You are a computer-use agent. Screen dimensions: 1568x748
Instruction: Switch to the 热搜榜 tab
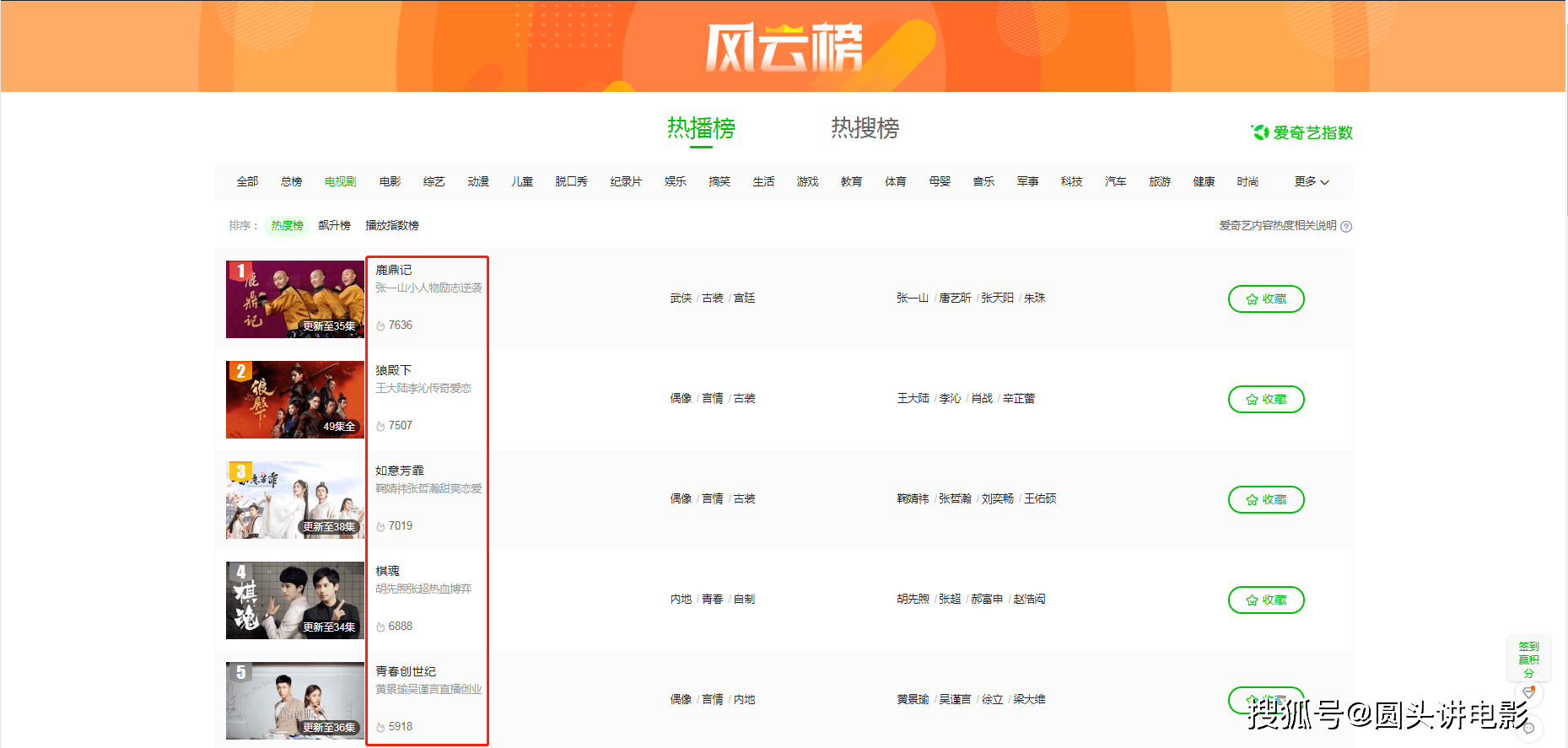pos(865,128)
